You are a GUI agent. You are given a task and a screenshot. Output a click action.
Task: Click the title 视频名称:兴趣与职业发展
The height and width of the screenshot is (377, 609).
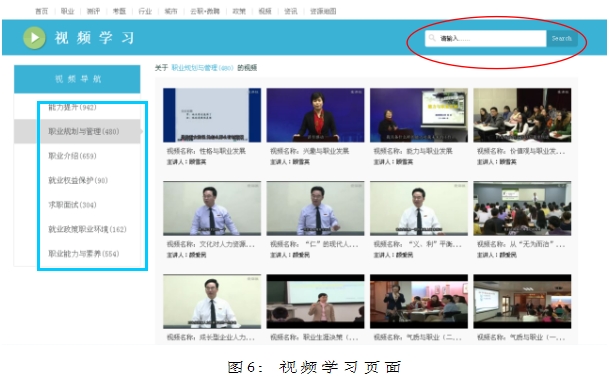tap(310, 151)
